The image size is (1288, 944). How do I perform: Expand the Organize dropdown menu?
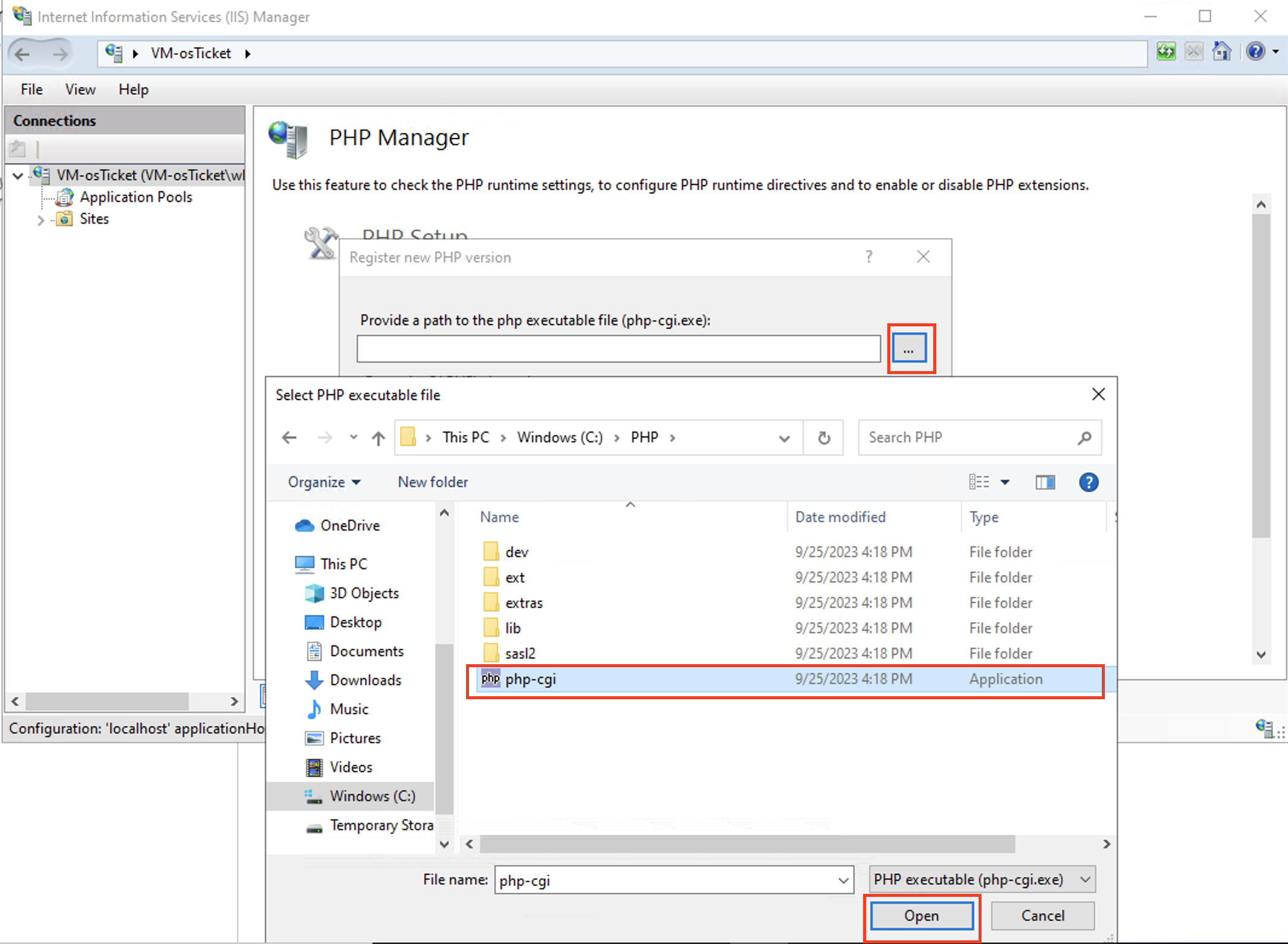[x=324, y=482]
